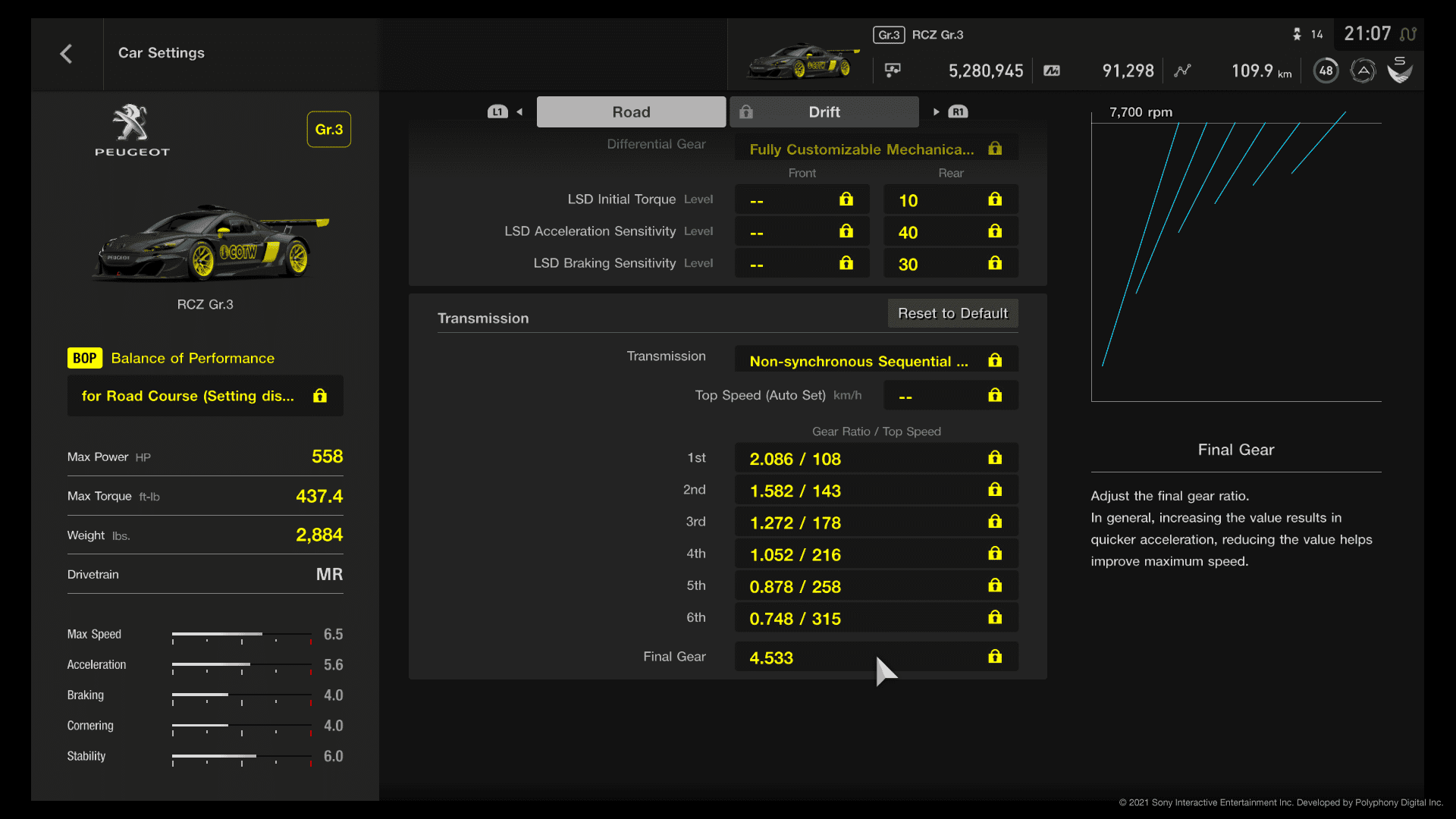Click the RCZ Gr.3 car image in sidebar

(211, 243)
